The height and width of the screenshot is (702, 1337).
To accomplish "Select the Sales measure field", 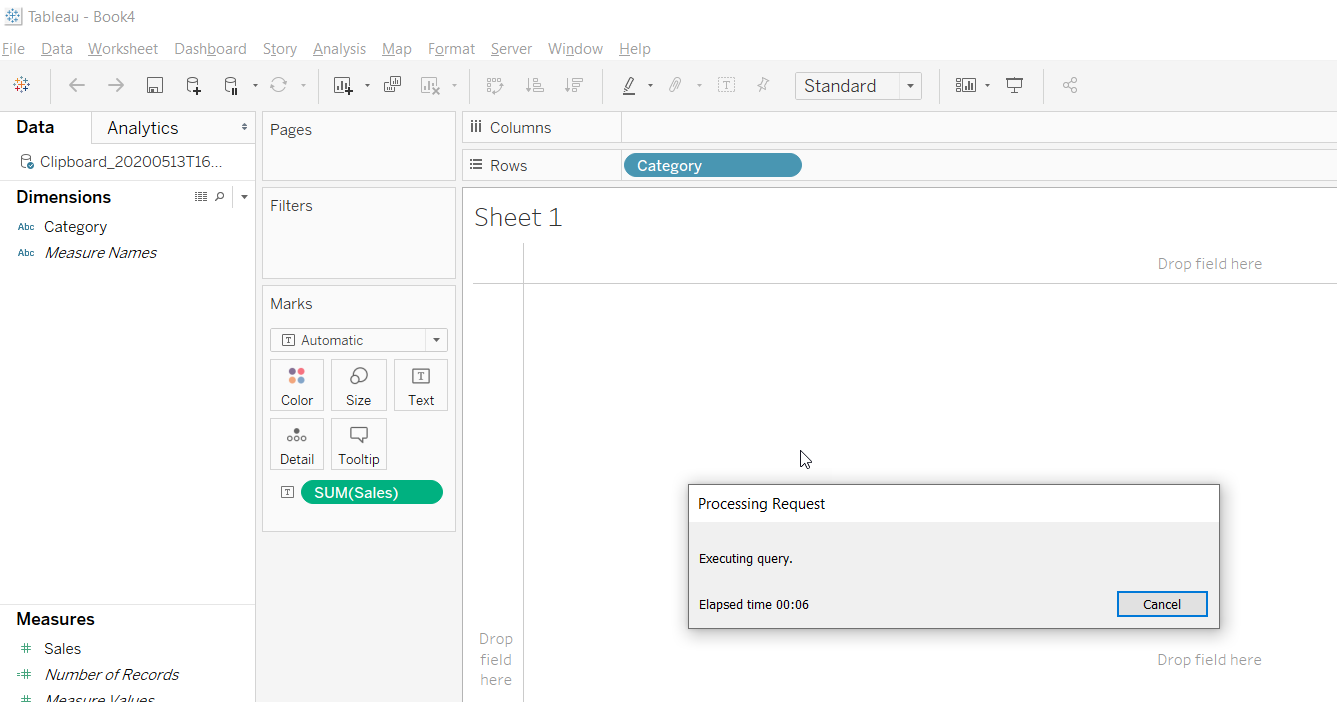I will 62,649.
